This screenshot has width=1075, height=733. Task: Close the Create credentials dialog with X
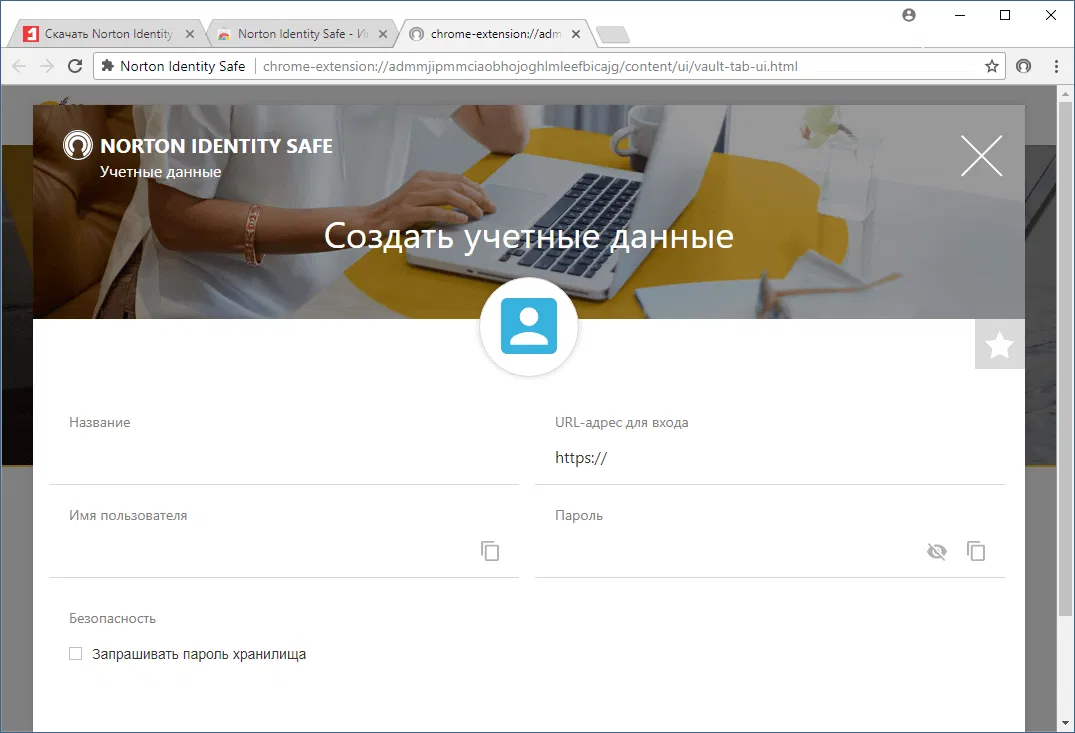(981, 156)
